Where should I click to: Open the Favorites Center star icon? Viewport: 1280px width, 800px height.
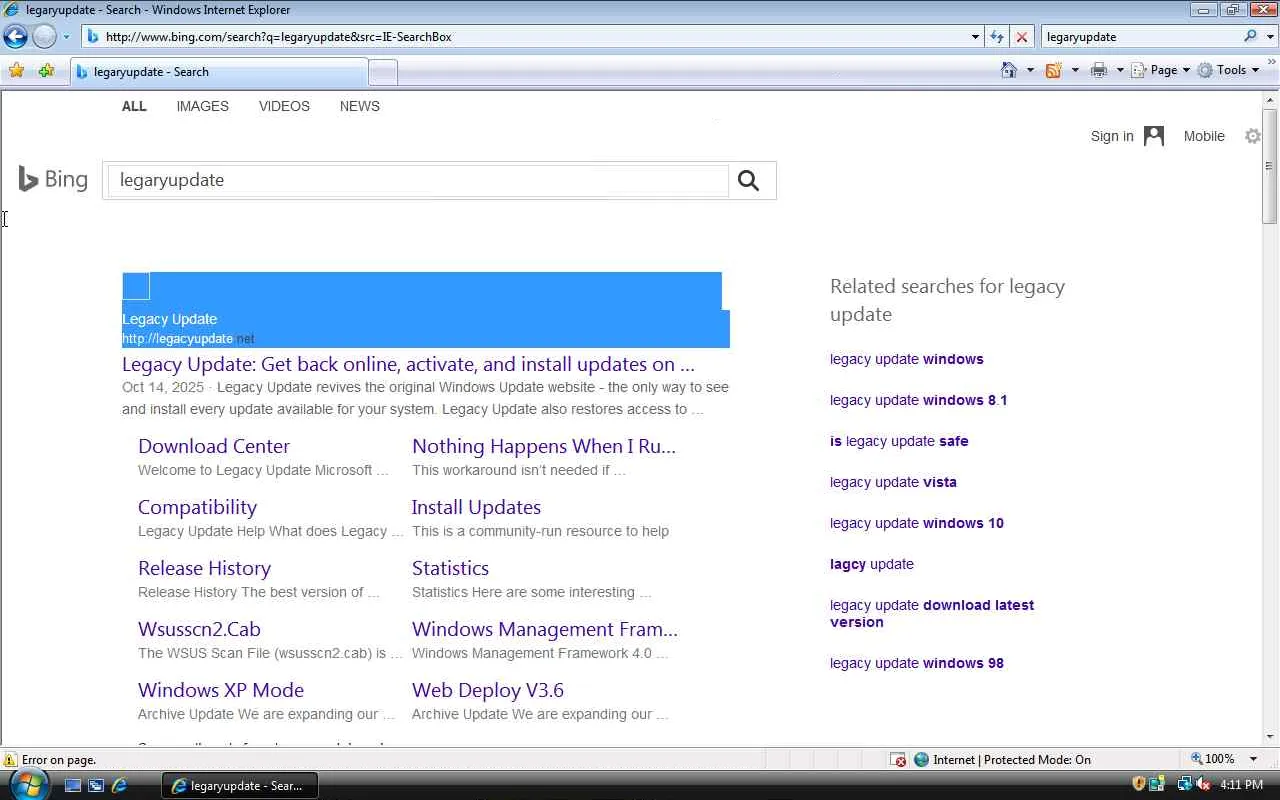(x=16, y=71)
